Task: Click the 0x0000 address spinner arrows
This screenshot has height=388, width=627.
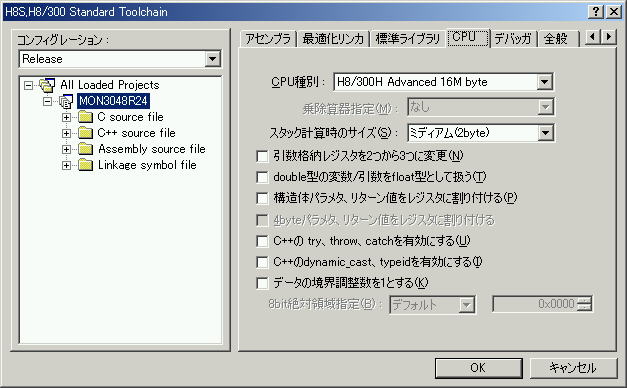Action: point(584,304)
